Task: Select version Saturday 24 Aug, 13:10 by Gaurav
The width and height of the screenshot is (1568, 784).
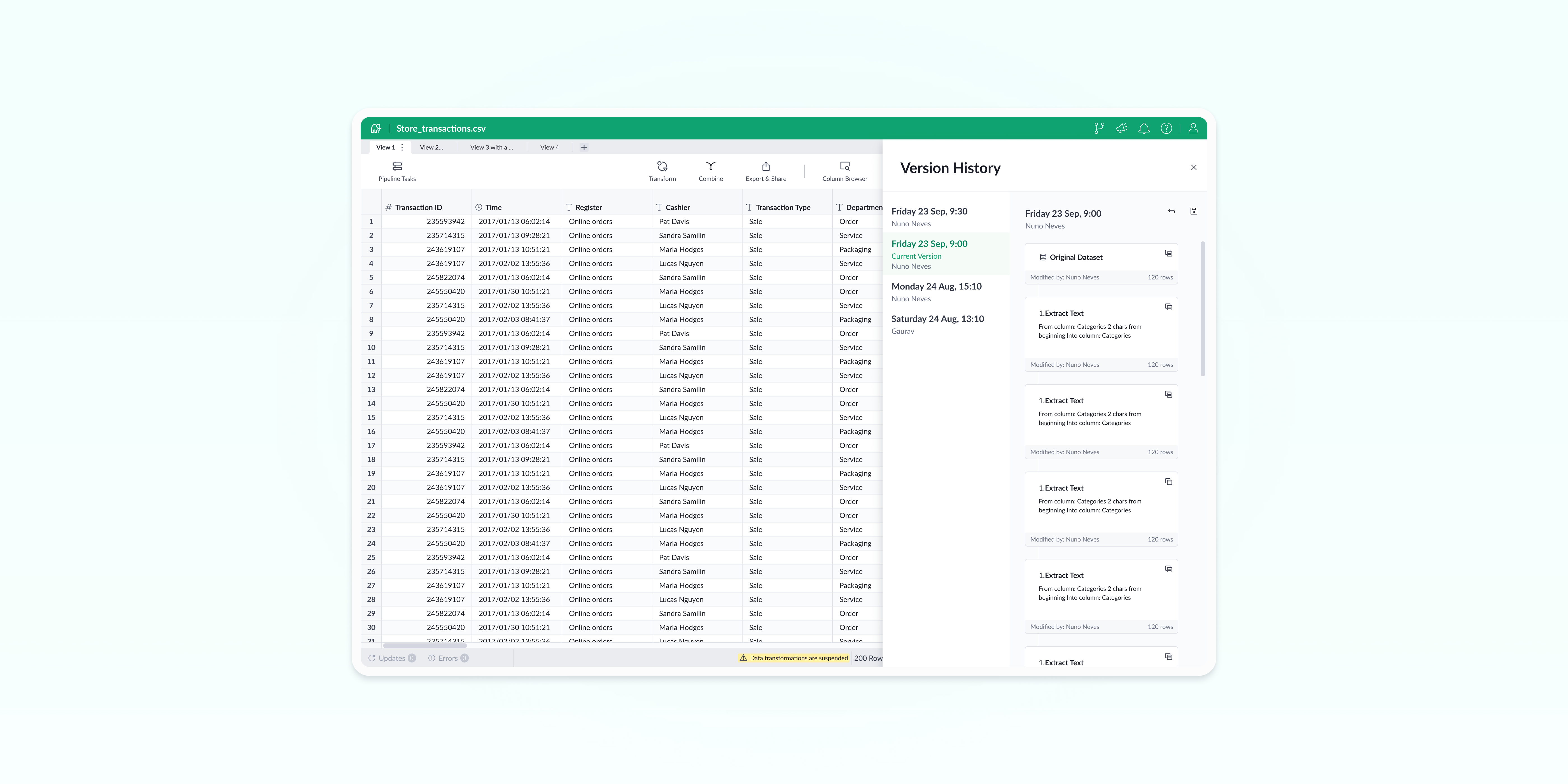Action: (946, 325)
